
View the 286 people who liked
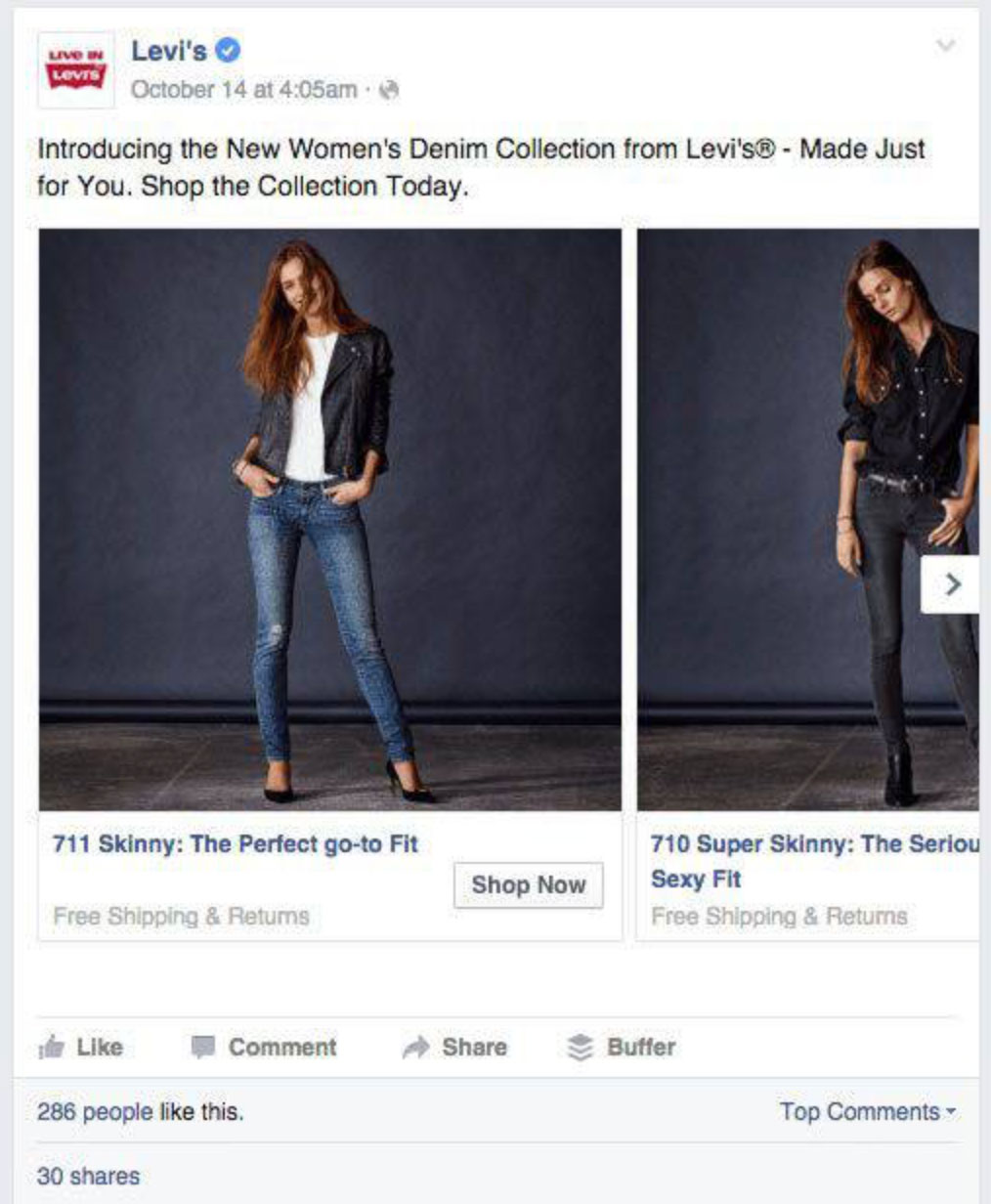tap(95, 1111)
